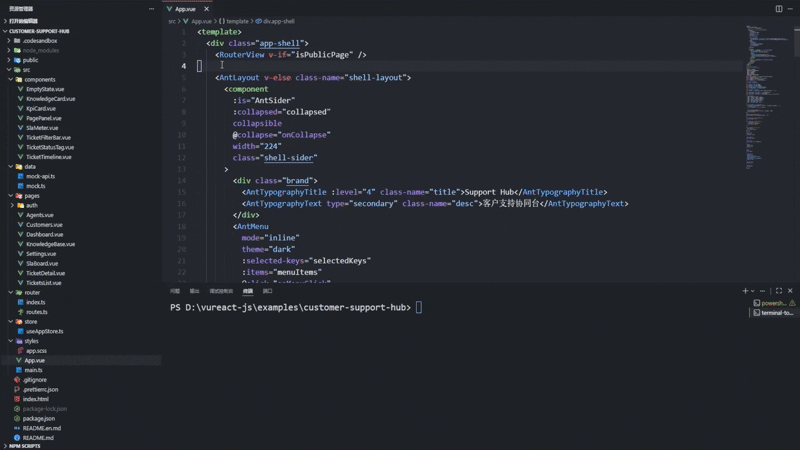The image size is (800, 450).
Task: Focus the terminal command prompt line
Action: tap(296, 308)
